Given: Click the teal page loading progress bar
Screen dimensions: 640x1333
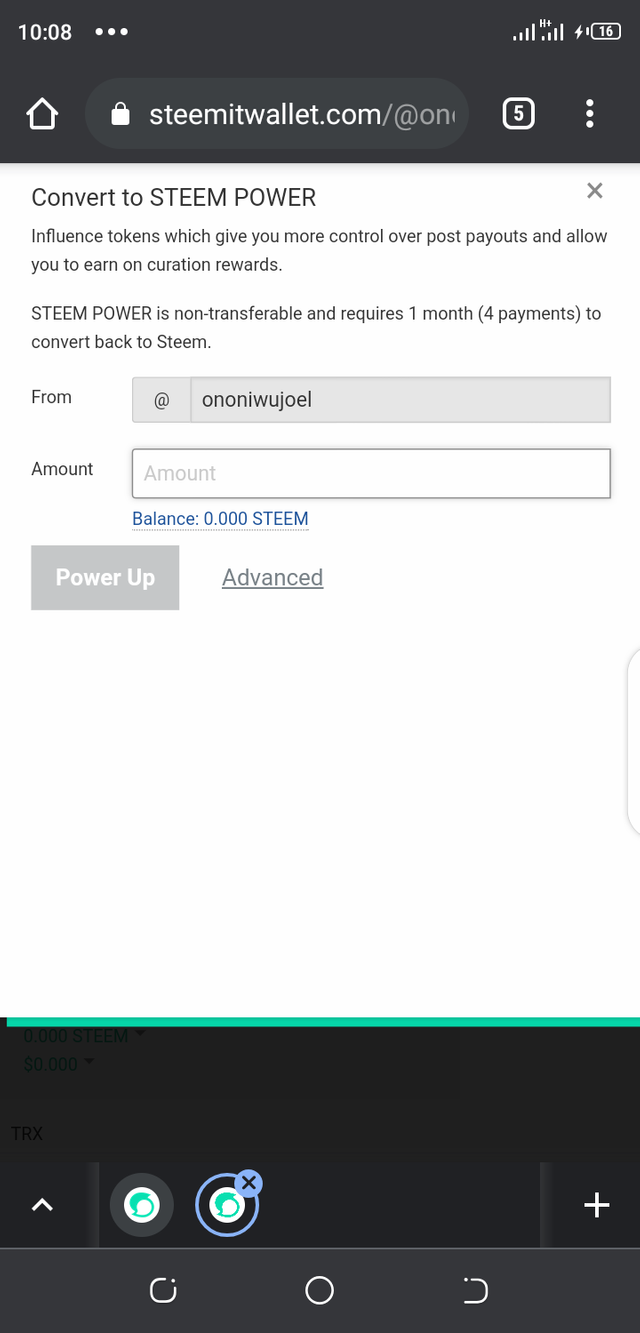Looking at the screenshot, I should tap(320, 1020).
